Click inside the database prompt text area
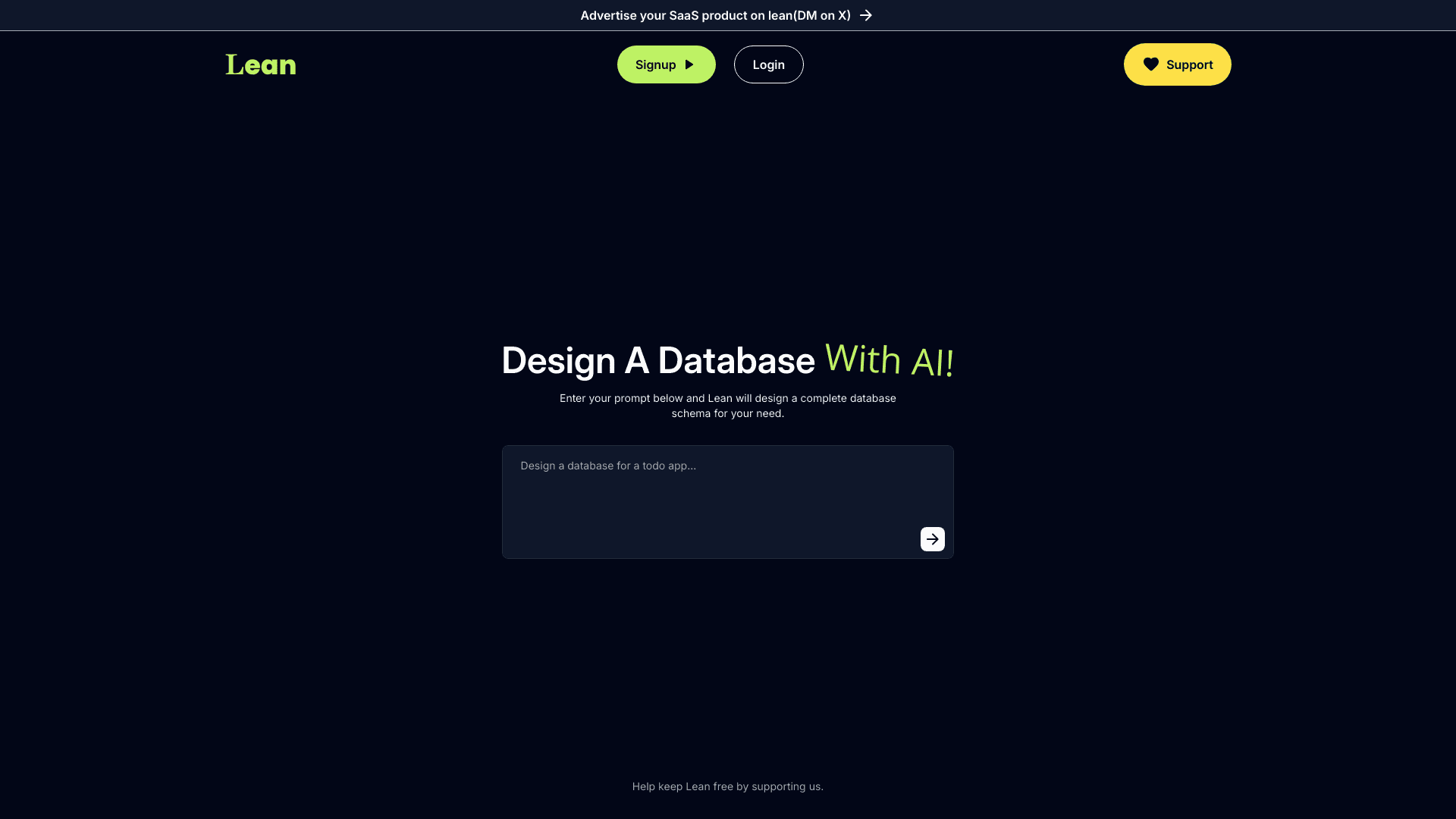1456x819 pixels. (727, 500)
